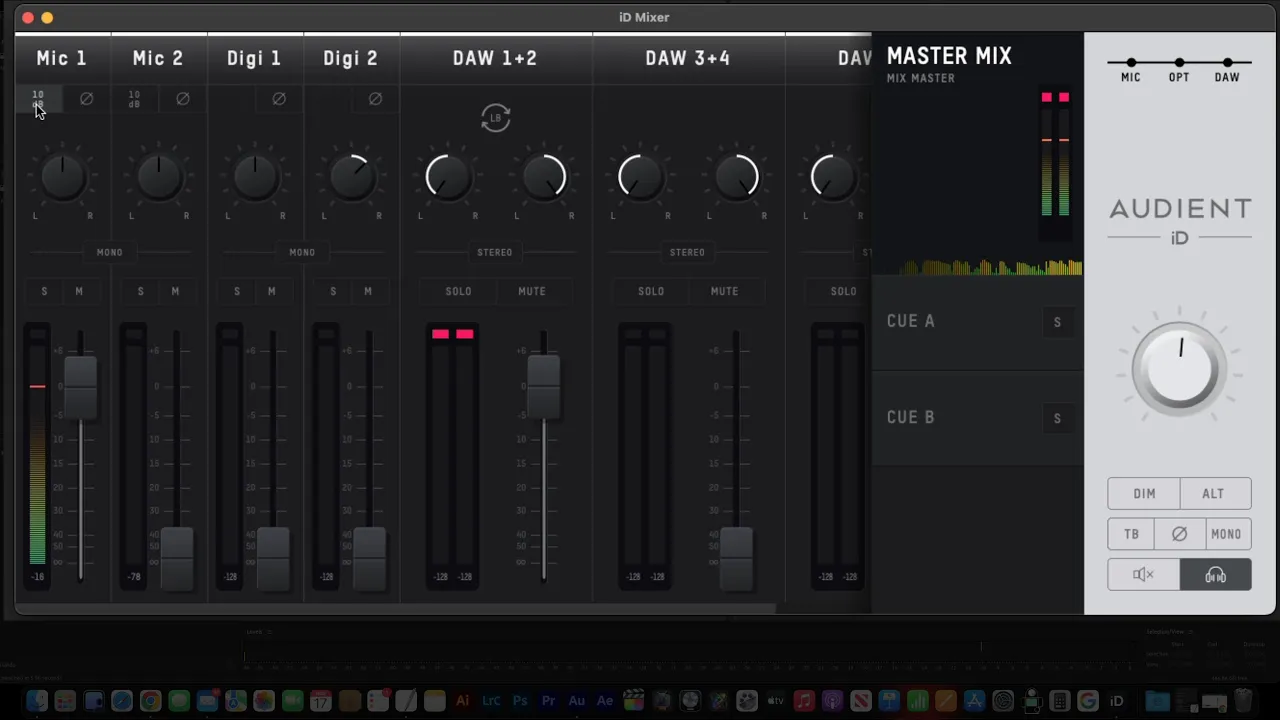Mute the Digi 2 channel
This screenshot has height=720, width=1280.
(x=367, y=291)
